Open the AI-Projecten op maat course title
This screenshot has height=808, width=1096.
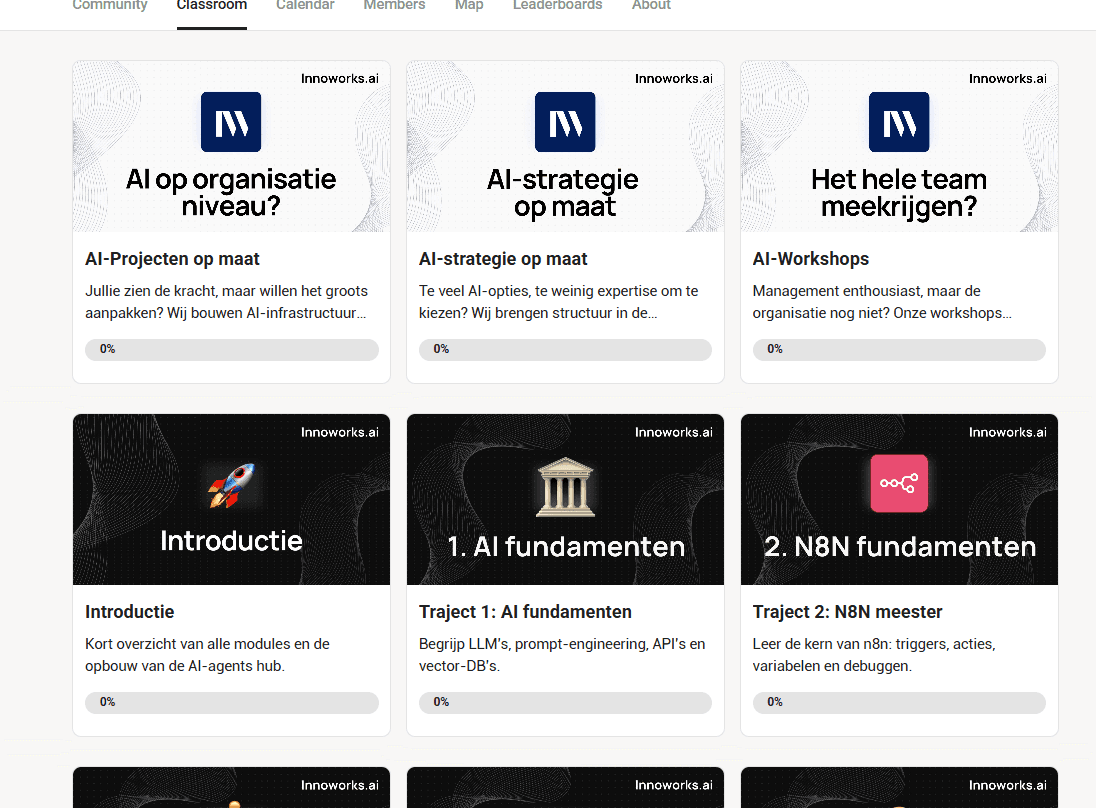[172, 259]
